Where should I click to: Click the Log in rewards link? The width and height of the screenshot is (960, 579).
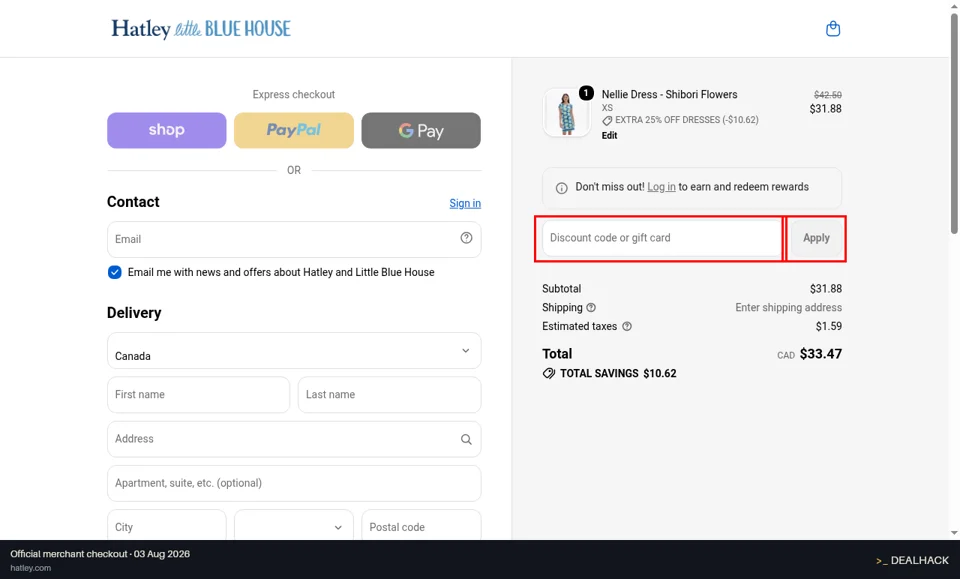click(661, 187)
